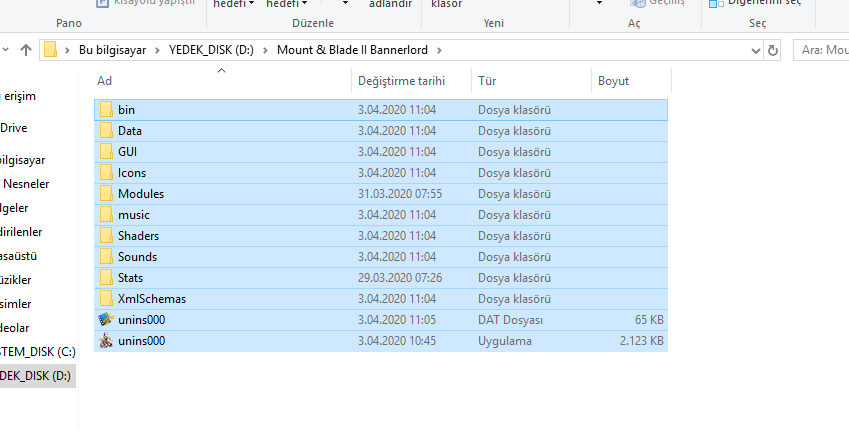Click the Stats folder icon
The image size is (849, 431).
coord(106,278)
